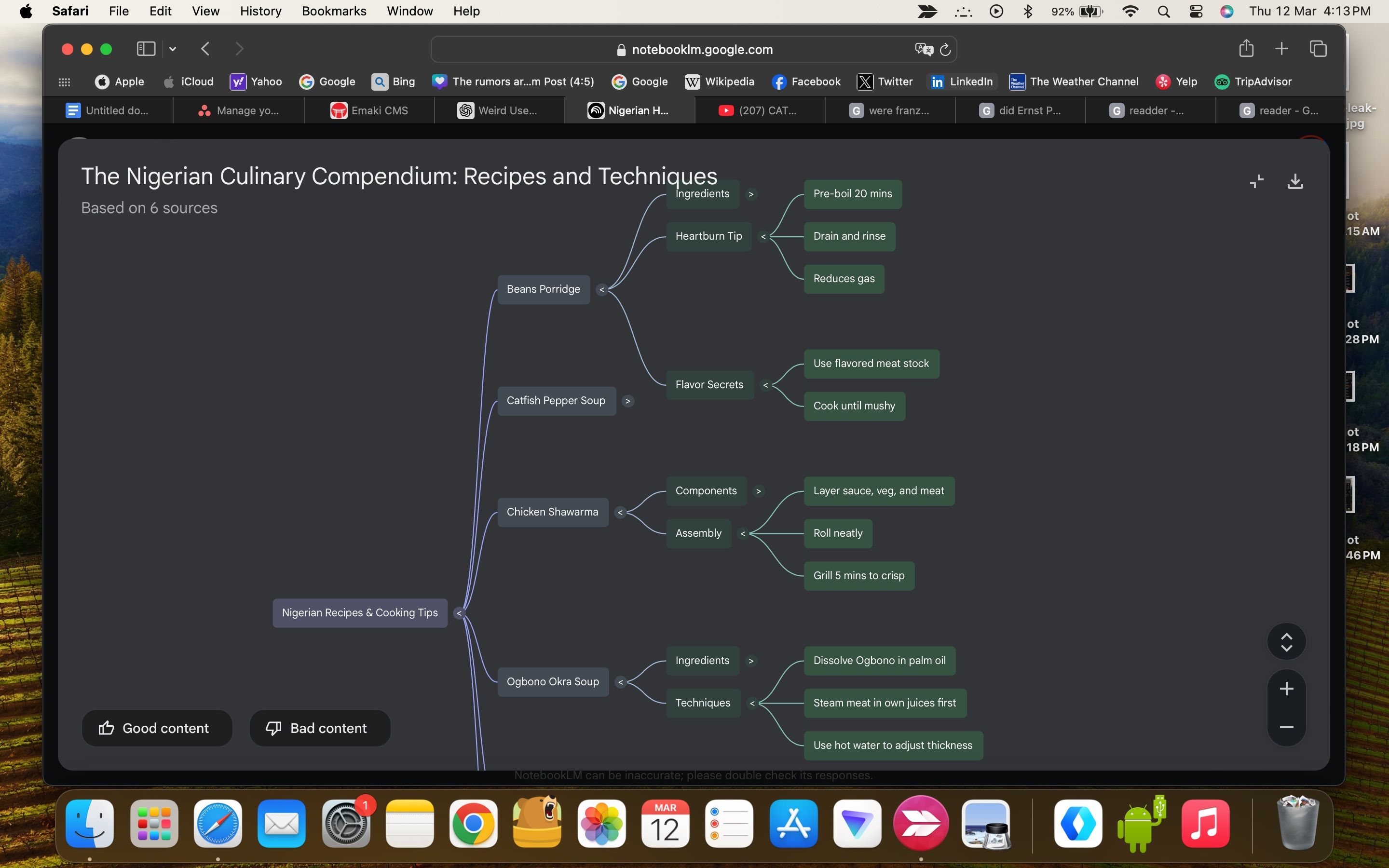Click the translate icon in address bar
The image size is (1389, 868).
tap(924, 50)
